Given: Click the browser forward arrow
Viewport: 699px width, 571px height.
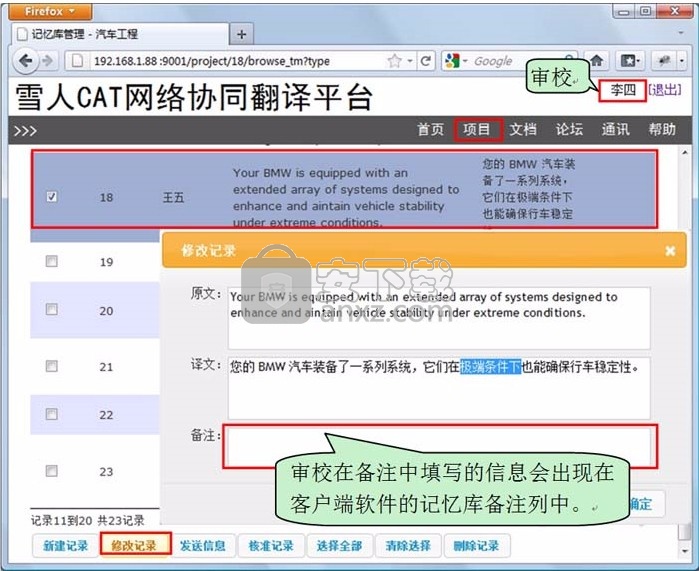Looking at the screenshot, I should tap(48, 61).
